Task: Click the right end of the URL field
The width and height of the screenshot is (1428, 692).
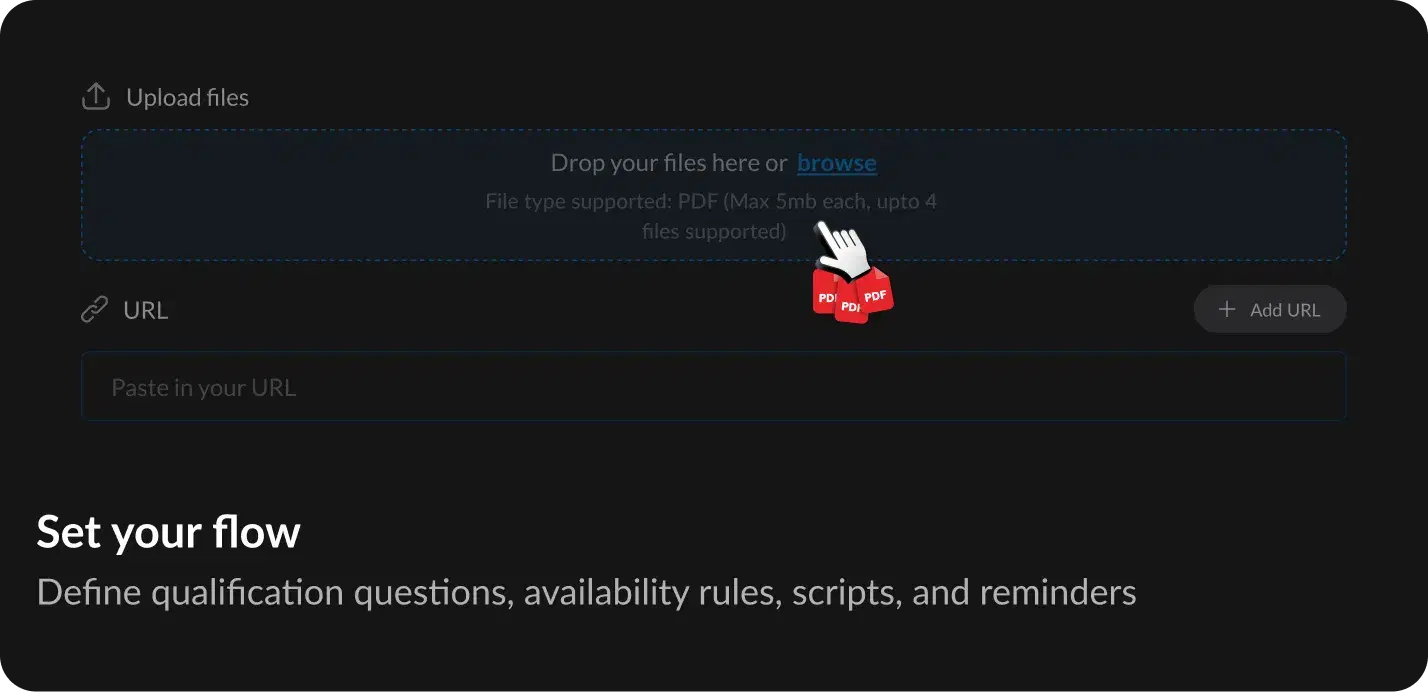Action: coord(1300,387)
